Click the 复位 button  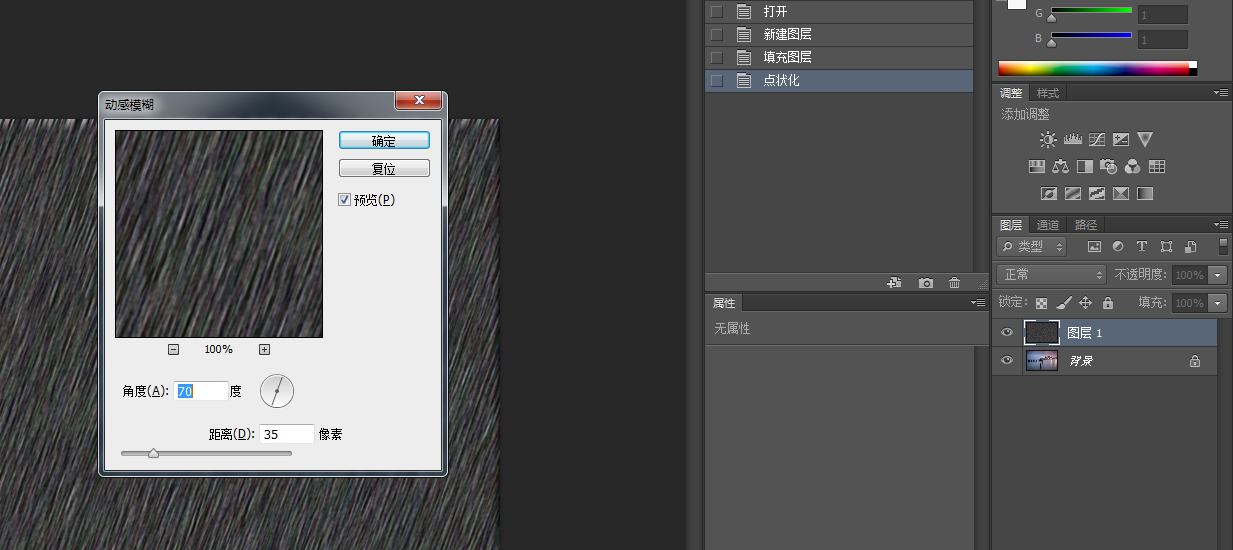pyautogui.click(x=384, y=169)
